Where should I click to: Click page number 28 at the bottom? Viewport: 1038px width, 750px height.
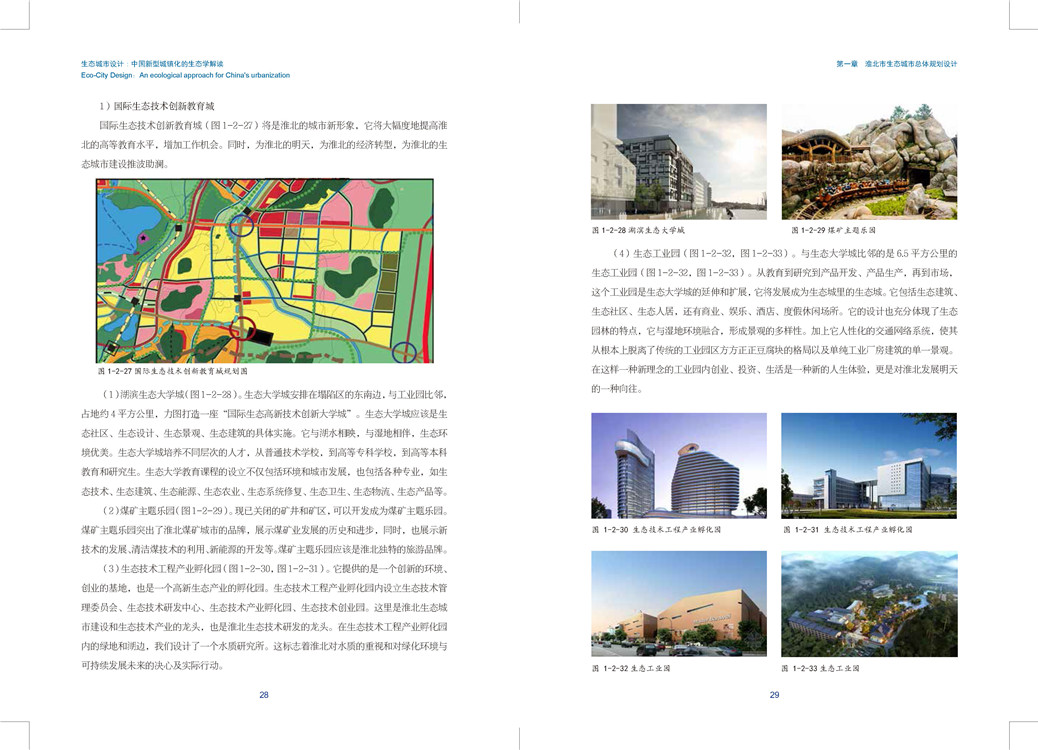[264, 695]
